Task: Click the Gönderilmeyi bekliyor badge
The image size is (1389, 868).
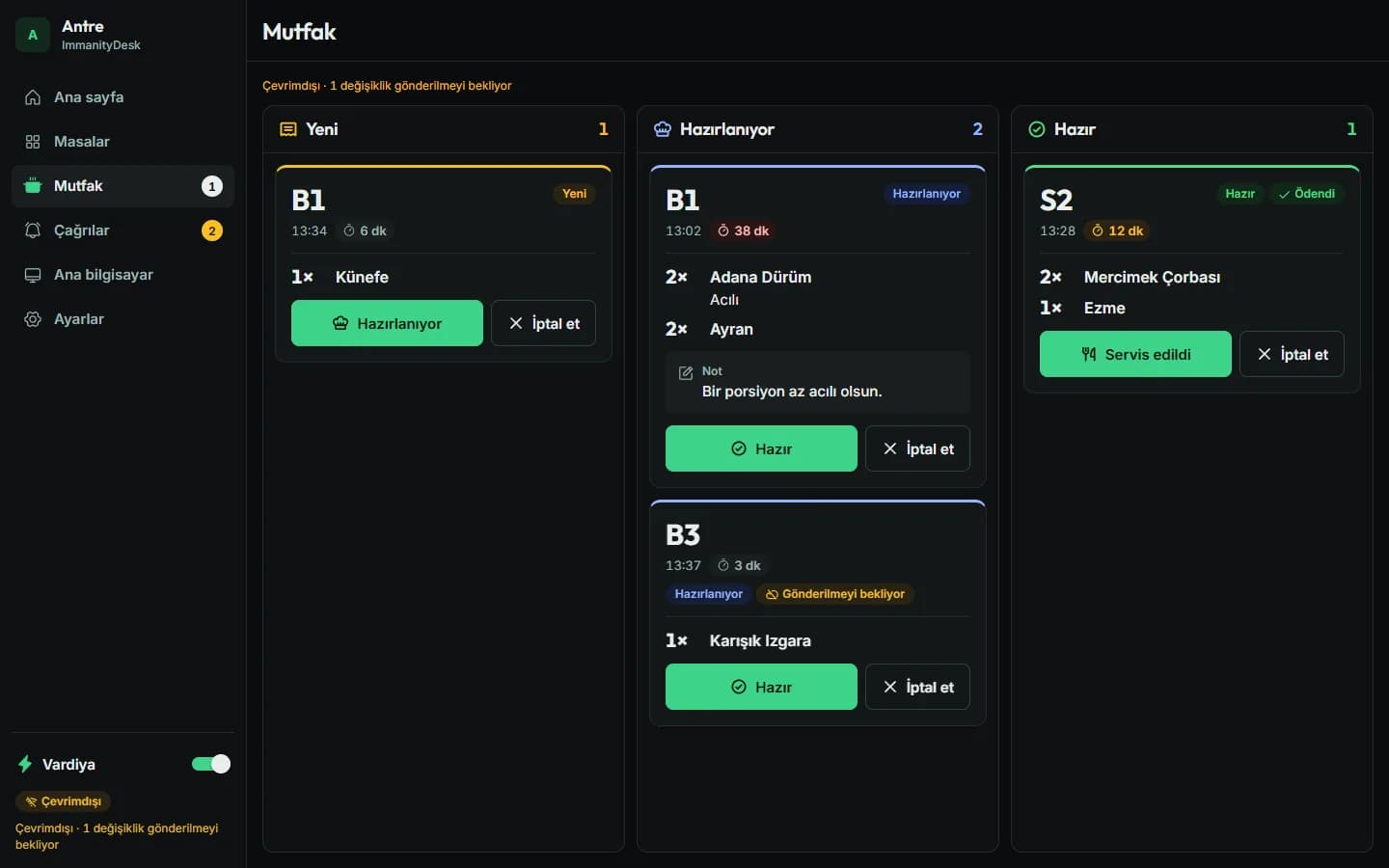Action: [835, 594]
